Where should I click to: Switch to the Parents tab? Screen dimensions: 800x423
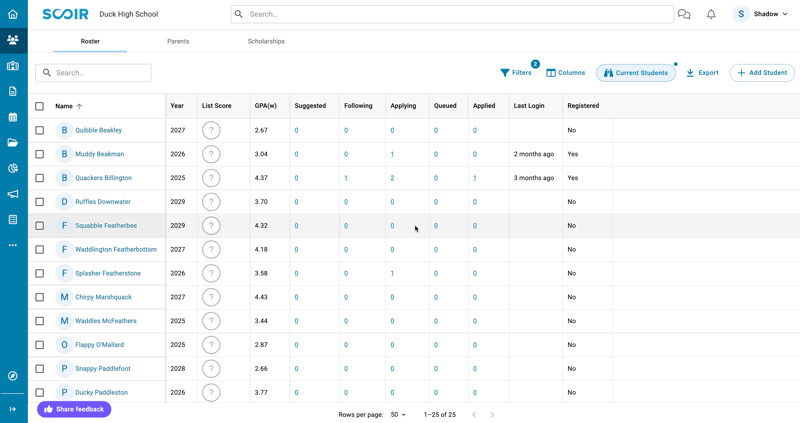(178, 42)
